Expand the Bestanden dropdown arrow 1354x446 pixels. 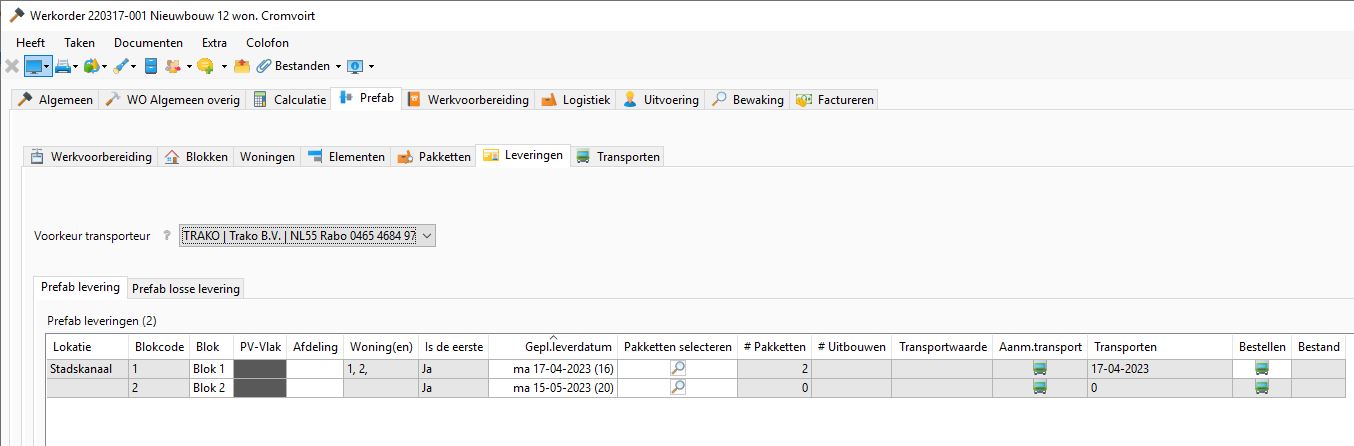(x=338, y=67)
